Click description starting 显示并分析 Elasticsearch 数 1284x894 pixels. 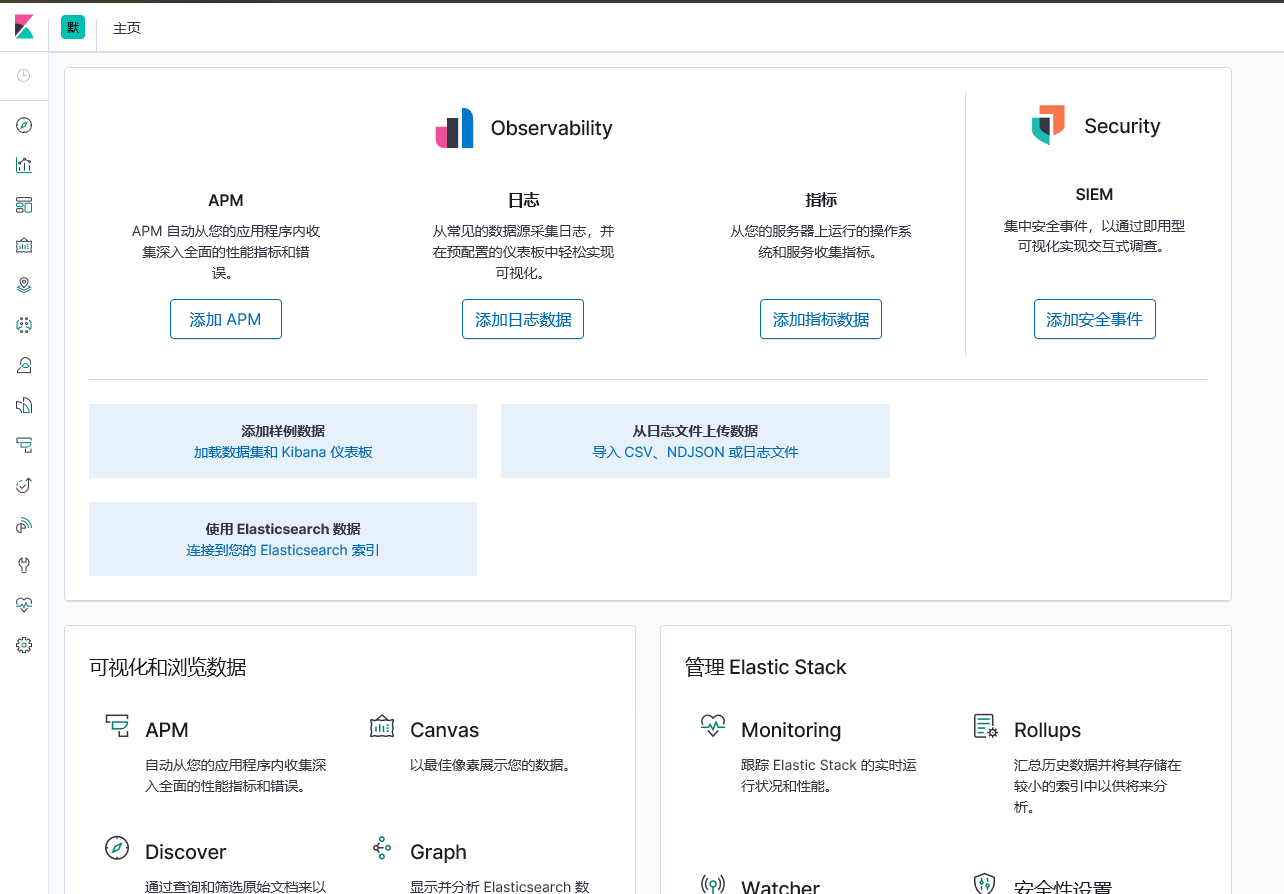click(x=500, y=886)
